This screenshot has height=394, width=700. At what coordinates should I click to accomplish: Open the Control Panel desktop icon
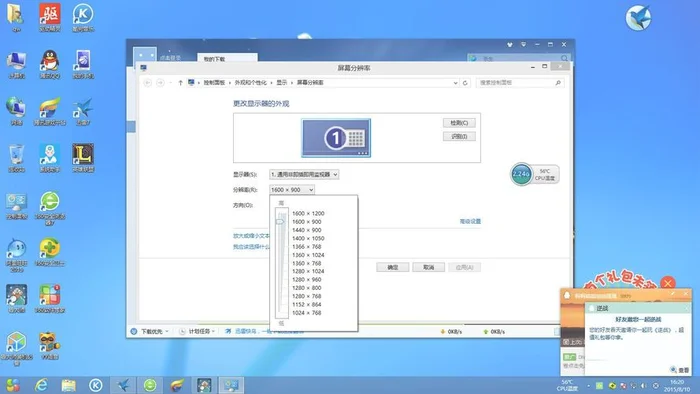[16, 206]
